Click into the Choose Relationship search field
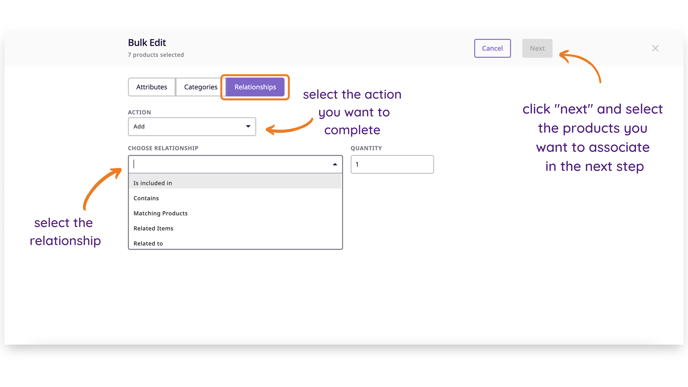Image resolution: width=688 pixels, height=387 pixels. tap(230, 164)
